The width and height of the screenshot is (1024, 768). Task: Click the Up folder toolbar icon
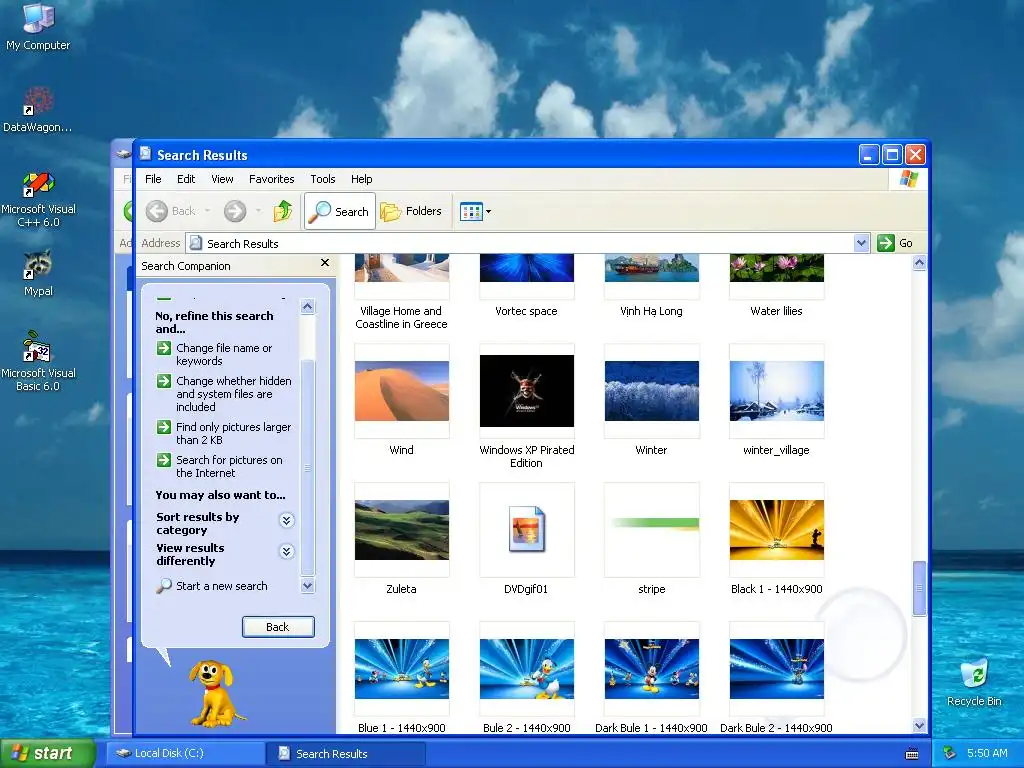pos(283,211)
